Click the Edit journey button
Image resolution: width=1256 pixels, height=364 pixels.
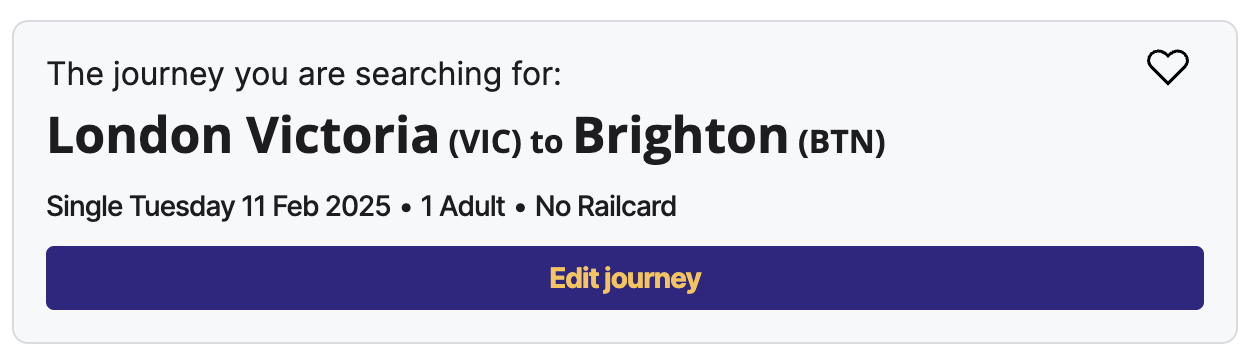[x=625, y=278]
